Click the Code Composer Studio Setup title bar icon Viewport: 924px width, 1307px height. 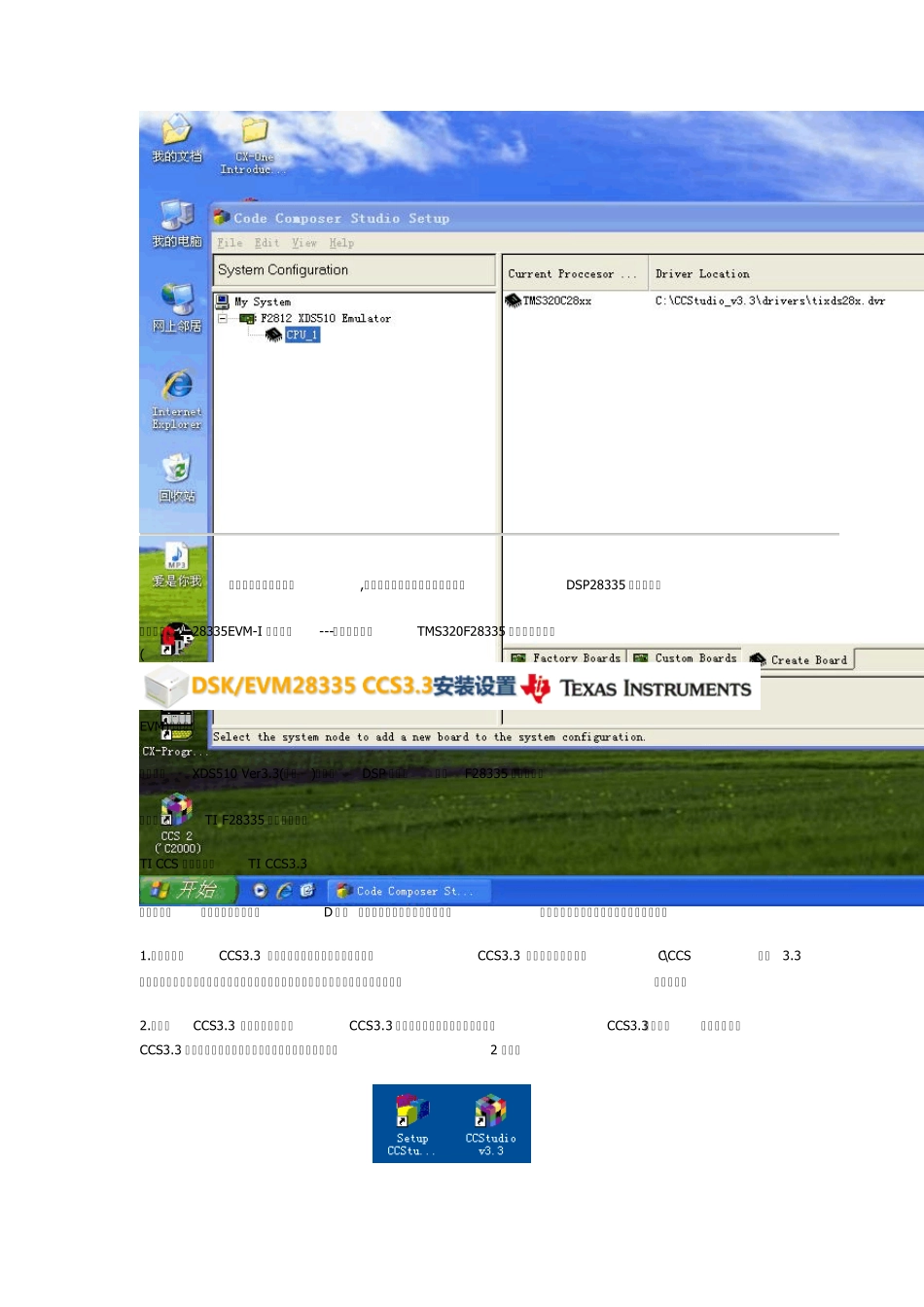pyautogui.click(x=222, y=218)
